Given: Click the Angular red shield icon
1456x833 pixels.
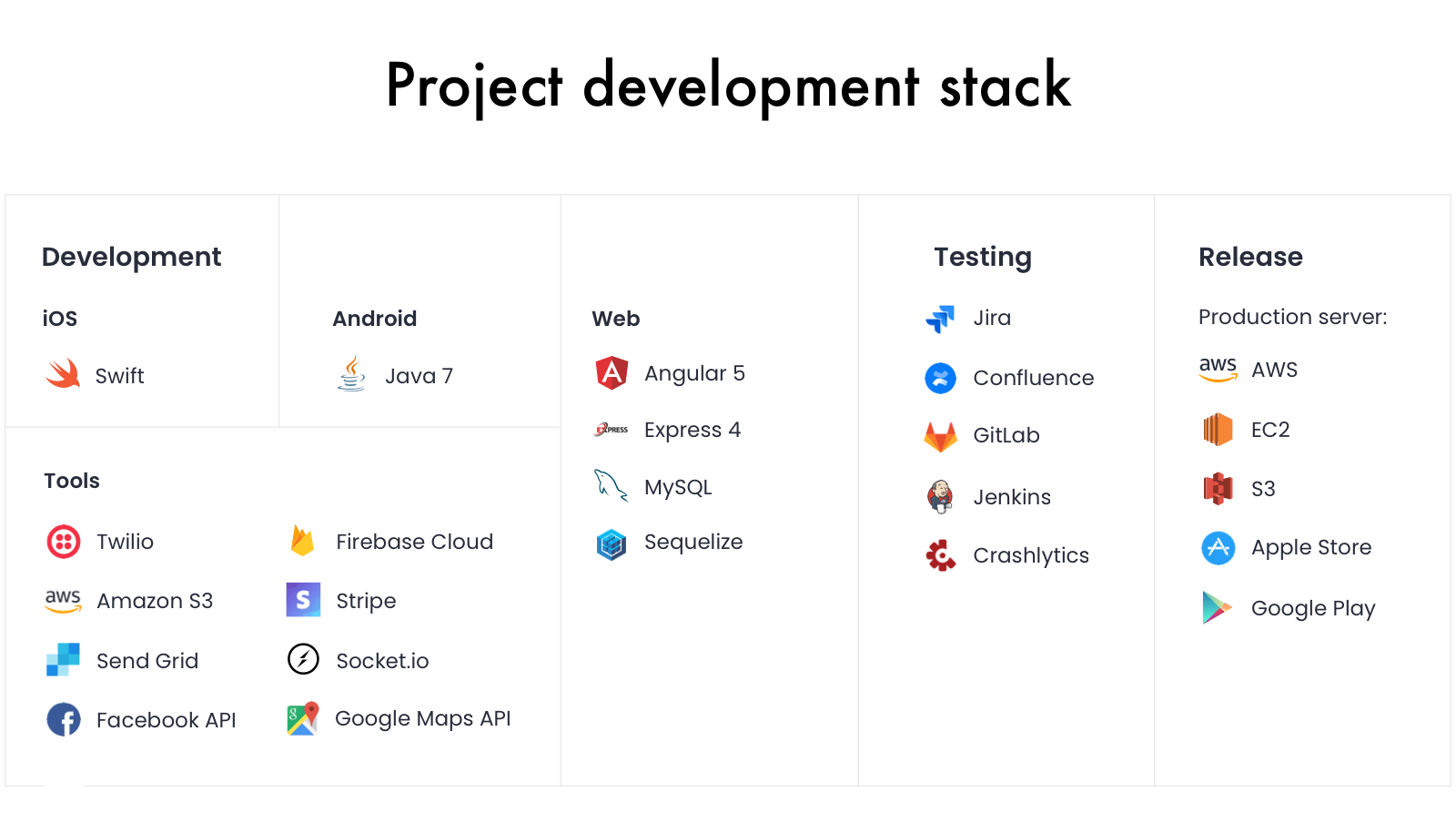Looking at the screenshot, I should (x=612, y=373).
